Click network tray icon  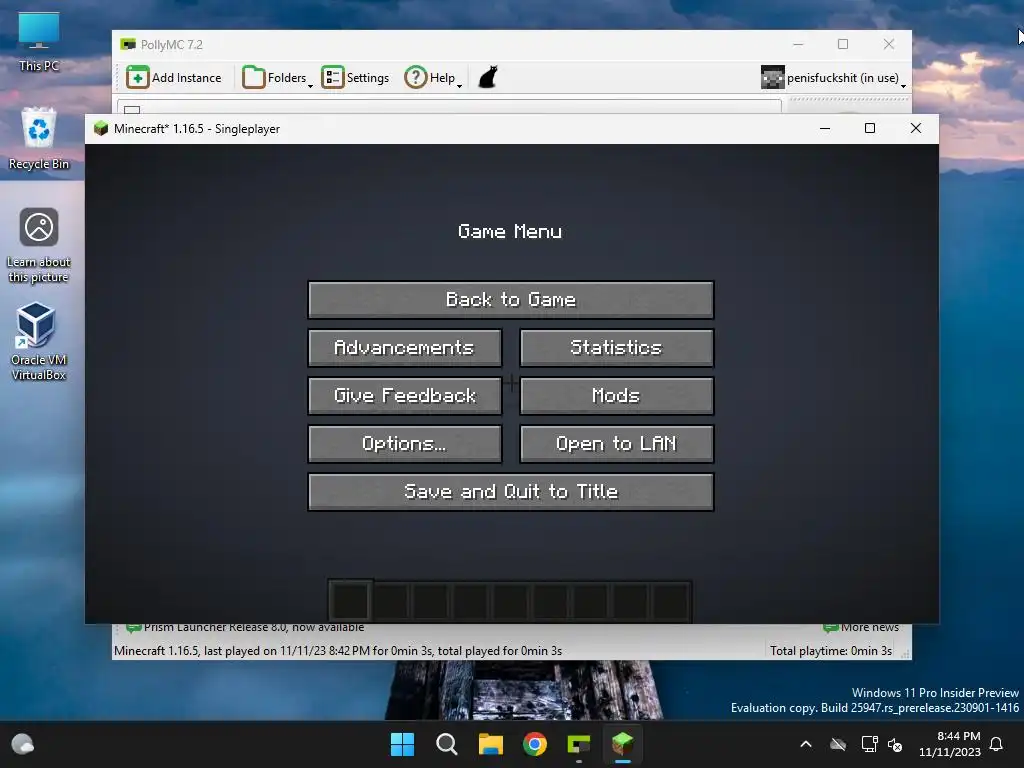[869, 744]
